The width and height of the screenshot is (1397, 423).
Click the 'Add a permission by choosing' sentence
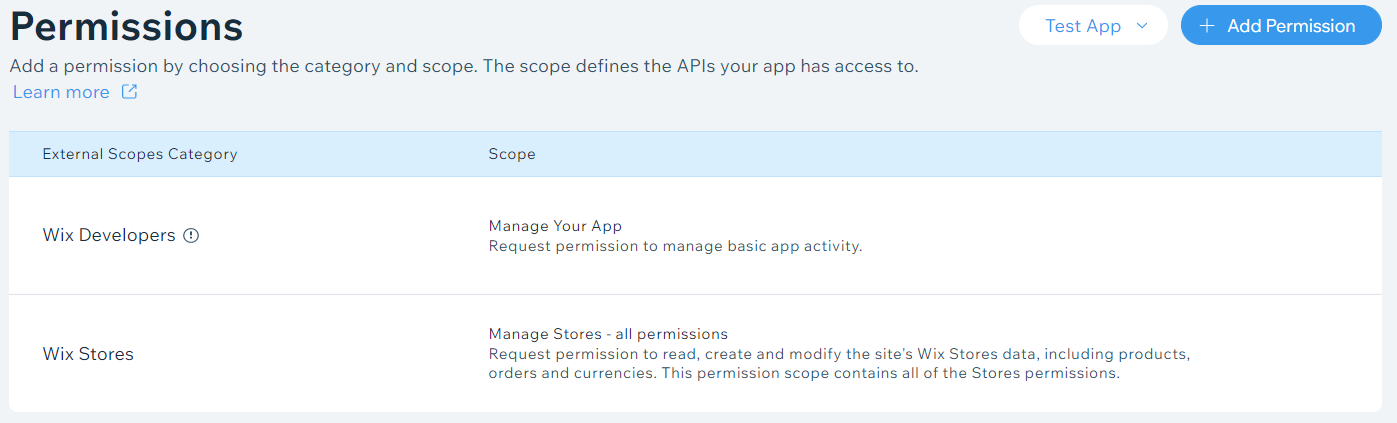[464, 67]
